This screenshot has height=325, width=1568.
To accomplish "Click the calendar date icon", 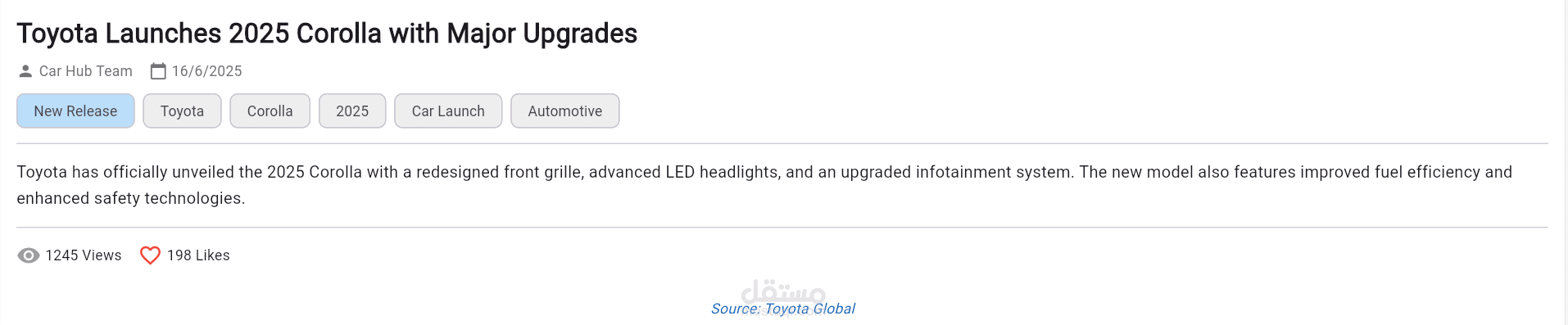I will [x=158, y=71].
